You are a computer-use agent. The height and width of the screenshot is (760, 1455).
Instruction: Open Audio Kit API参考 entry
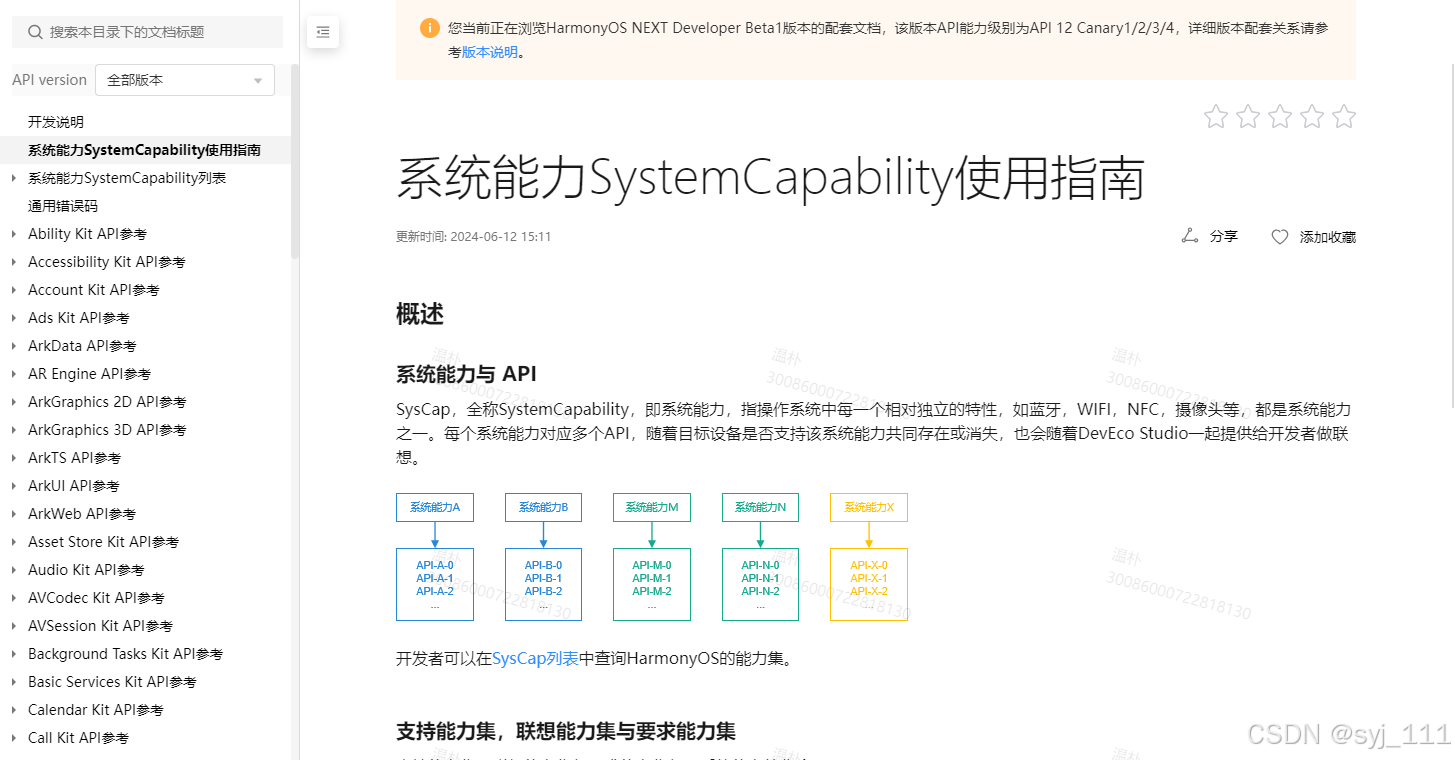tap(86, 570)
